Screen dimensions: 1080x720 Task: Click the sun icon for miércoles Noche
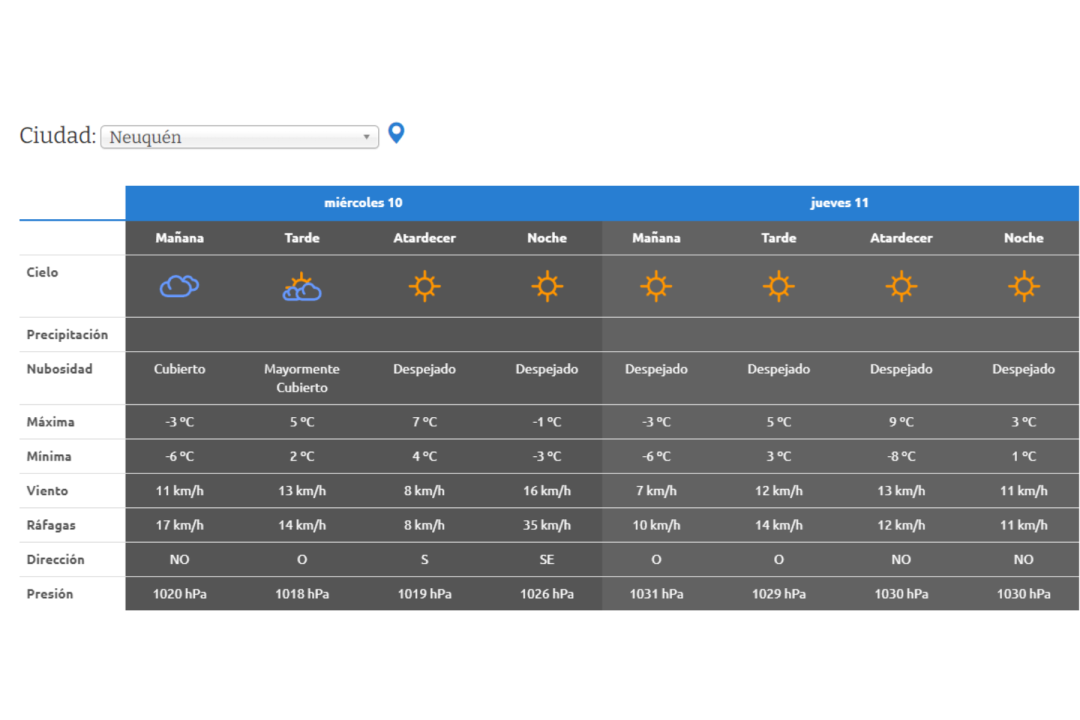click(x=547, y=286)
